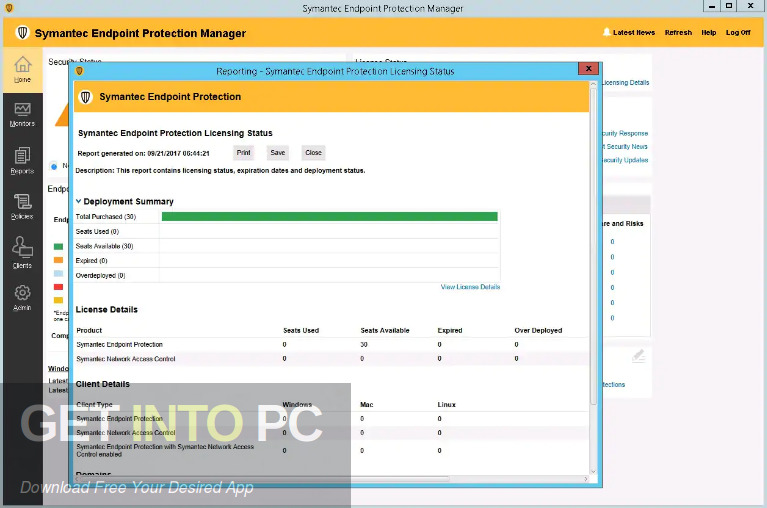Click the 'Over Deployed' column header

tap(538, 331)
